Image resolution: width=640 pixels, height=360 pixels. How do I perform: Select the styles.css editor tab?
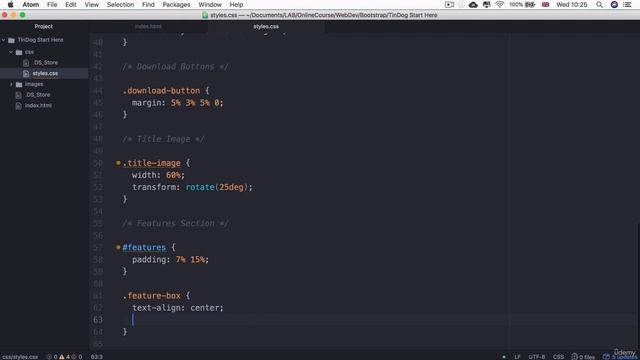[x=266, y=27]
